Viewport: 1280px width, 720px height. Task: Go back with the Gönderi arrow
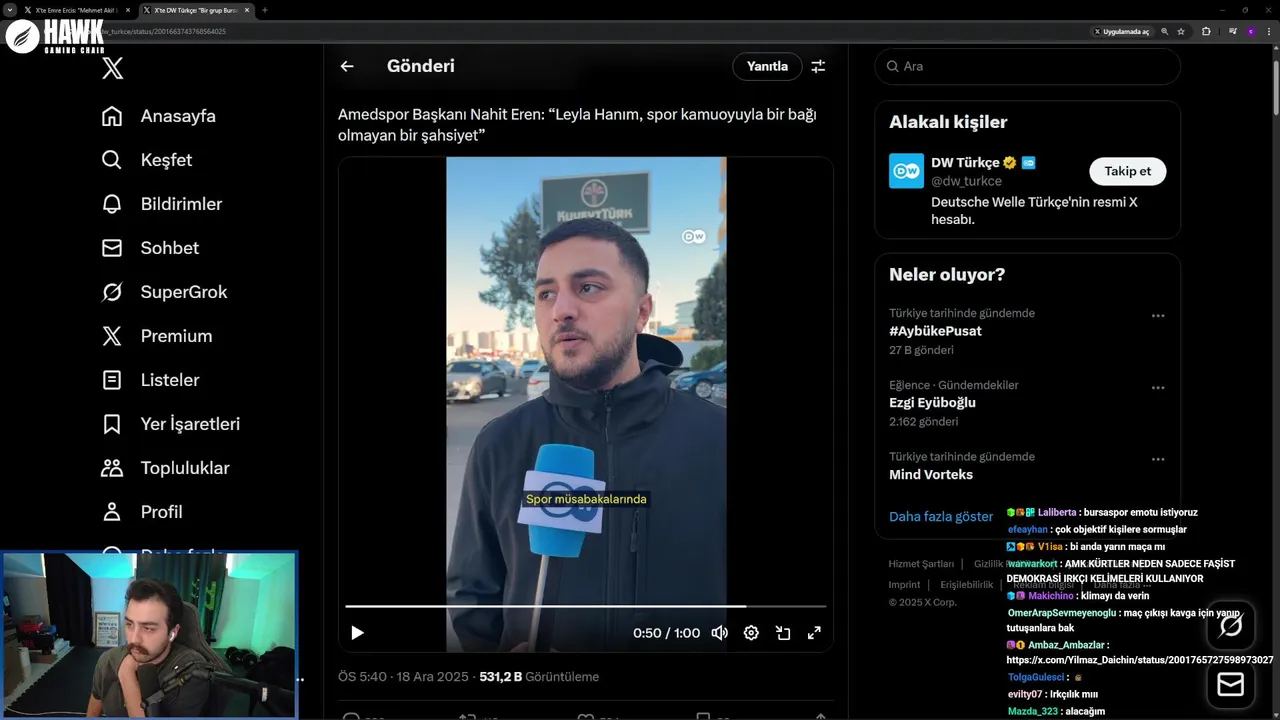(347, 66)
